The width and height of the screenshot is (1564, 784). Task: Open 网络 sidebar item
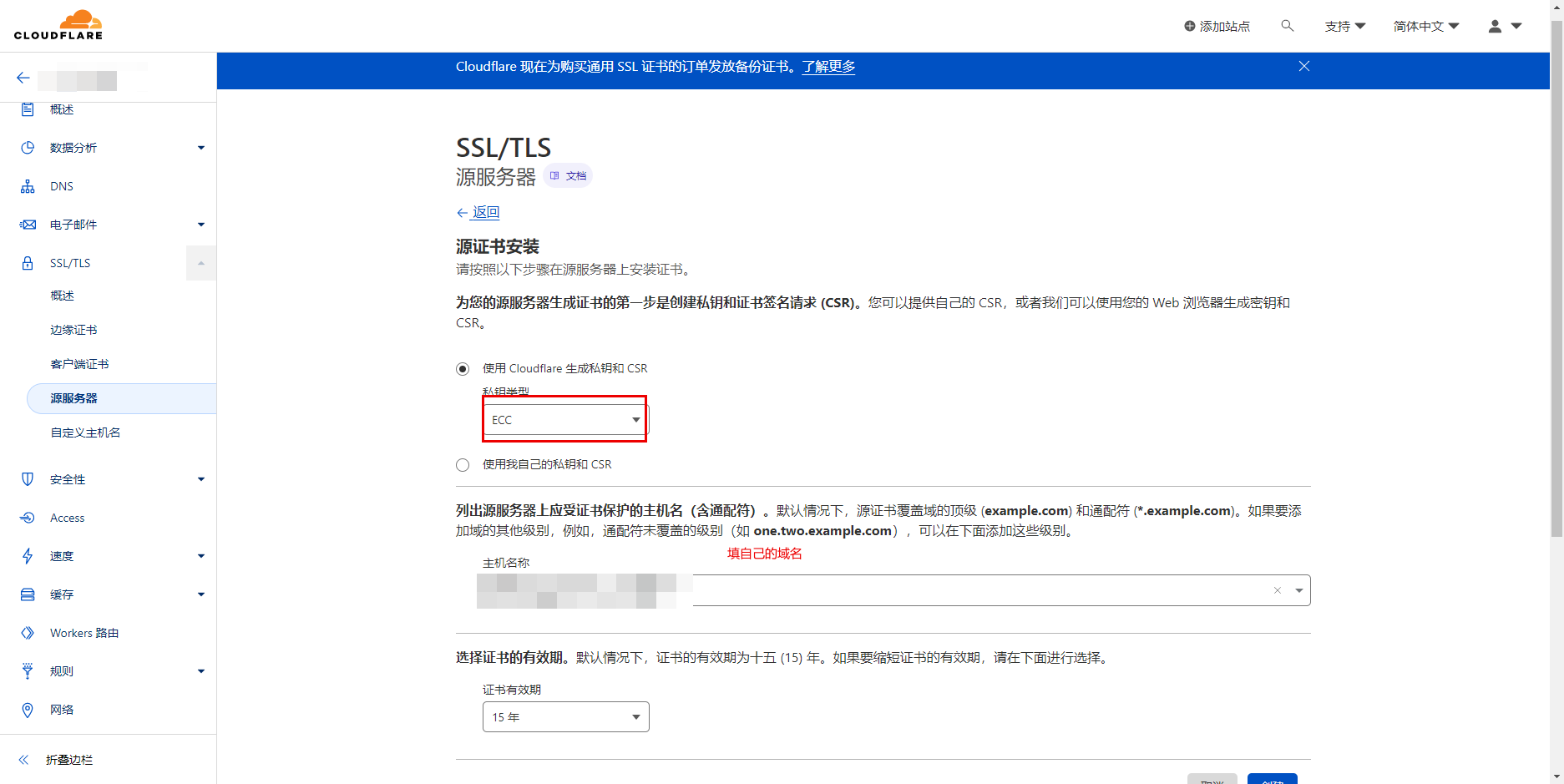tap(62, 710)
